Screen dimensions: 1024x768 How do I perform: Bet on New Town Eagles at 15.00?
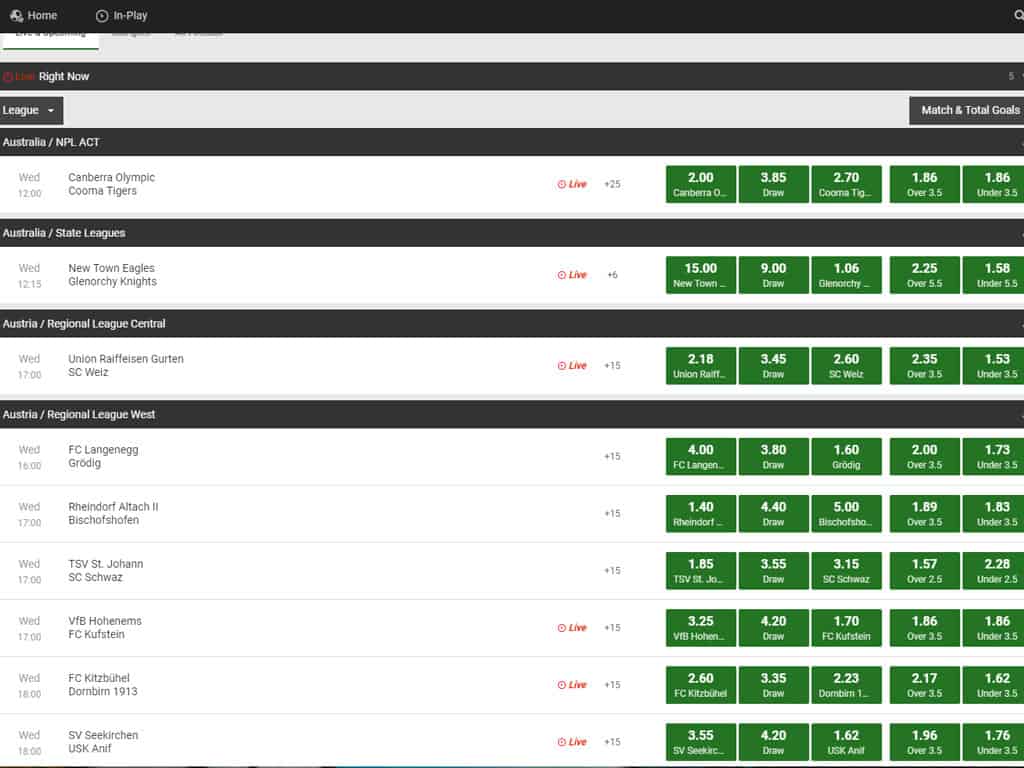click(701, 275)
